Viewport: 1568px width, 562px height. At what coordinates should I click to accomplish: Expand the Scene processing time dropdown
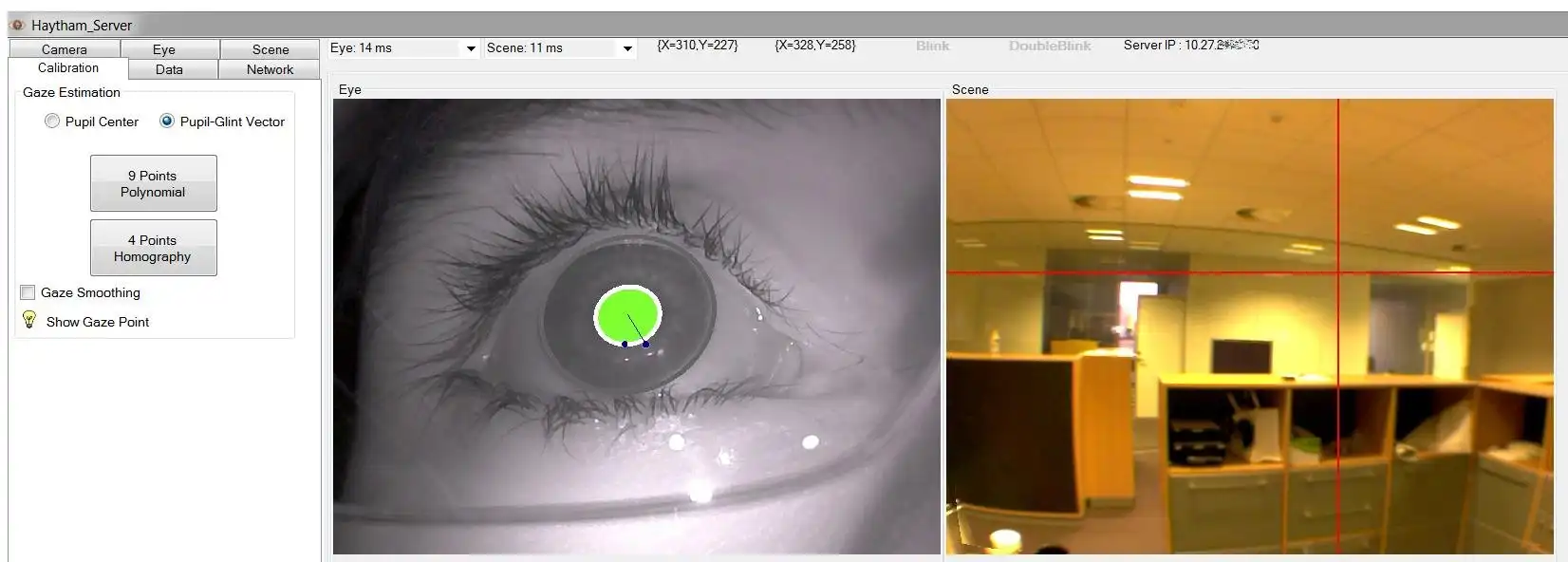(627, 48)
